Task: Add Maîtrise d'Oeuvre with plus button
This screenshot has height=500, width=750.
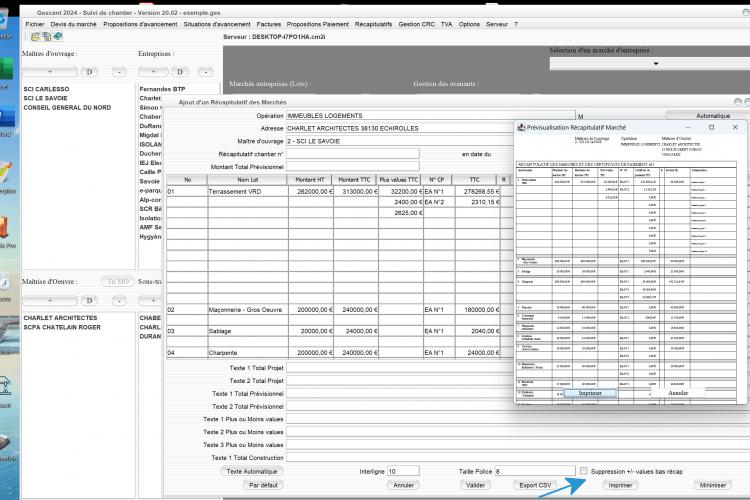Action: (50, 300)
